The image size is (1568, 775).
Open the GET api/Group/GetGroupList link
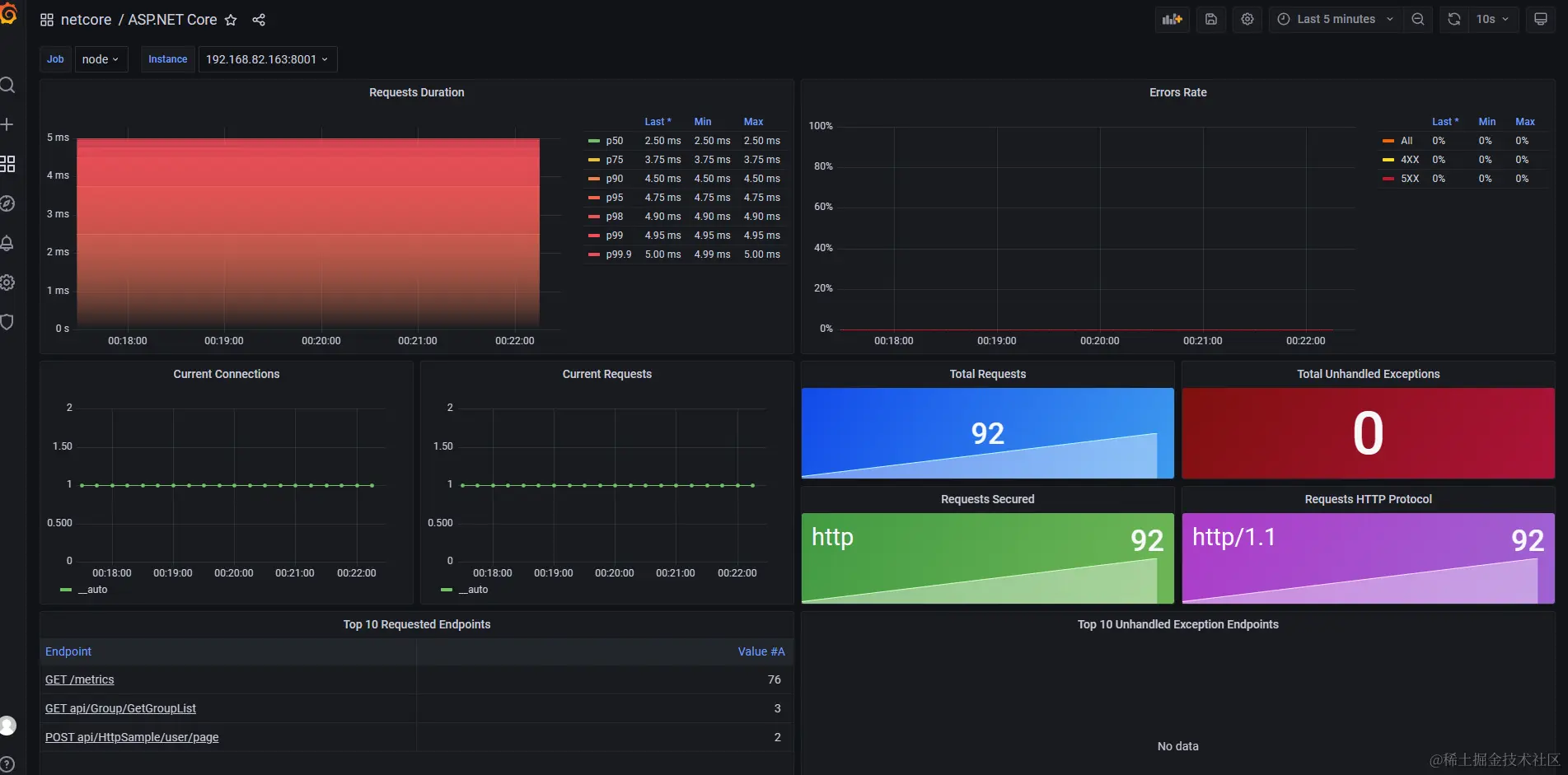[x=120, y=708]
